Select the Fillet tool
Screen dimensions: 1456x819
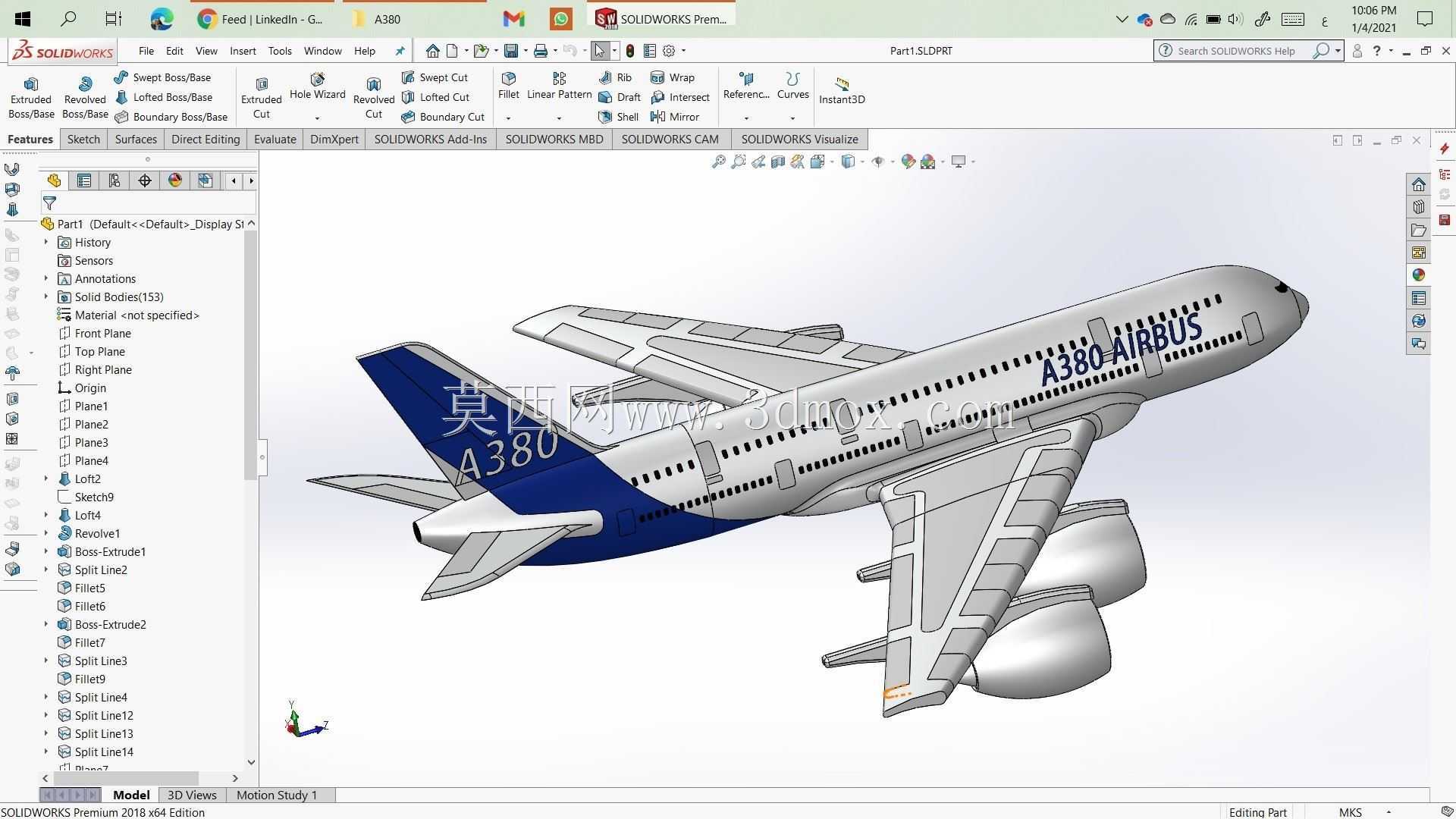click(x=509, y=86)
